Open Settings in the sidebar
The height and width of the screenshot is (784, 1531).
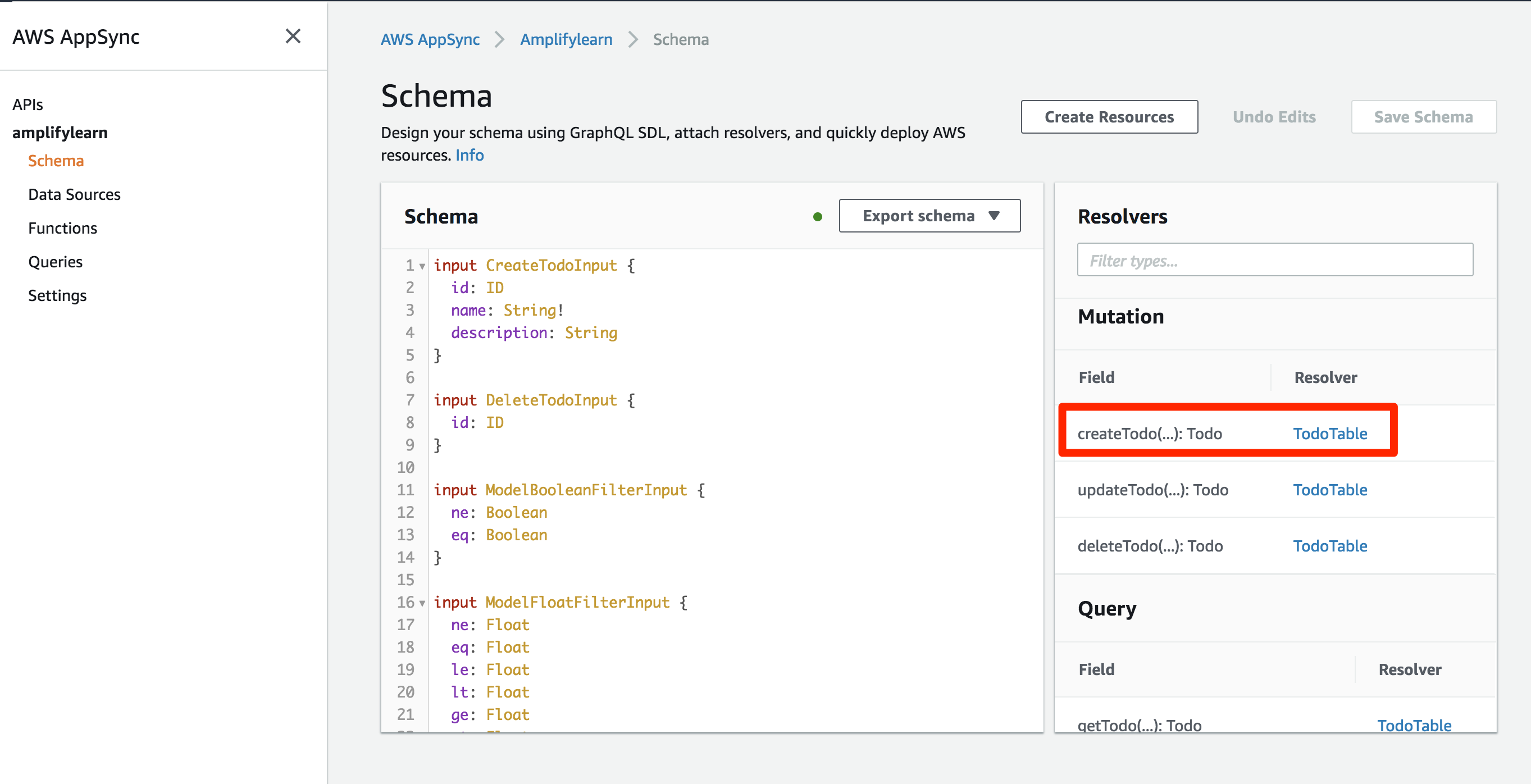click(57, 295)
